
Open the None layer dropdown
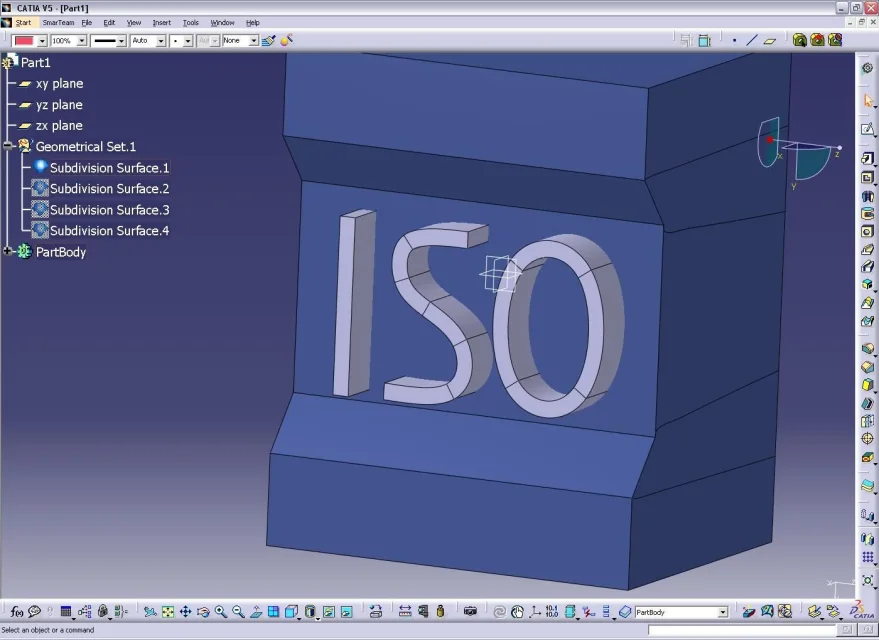(x=253, y=41)
